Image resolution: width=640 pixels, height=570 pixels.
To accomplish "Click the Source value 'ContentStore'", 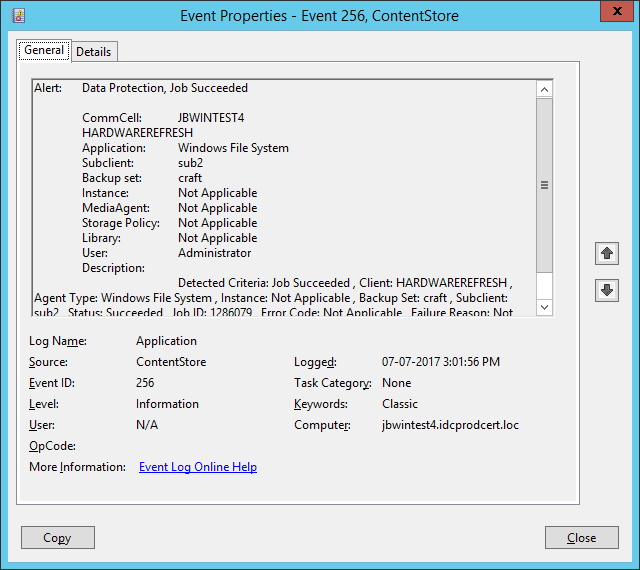I will 171,362.
